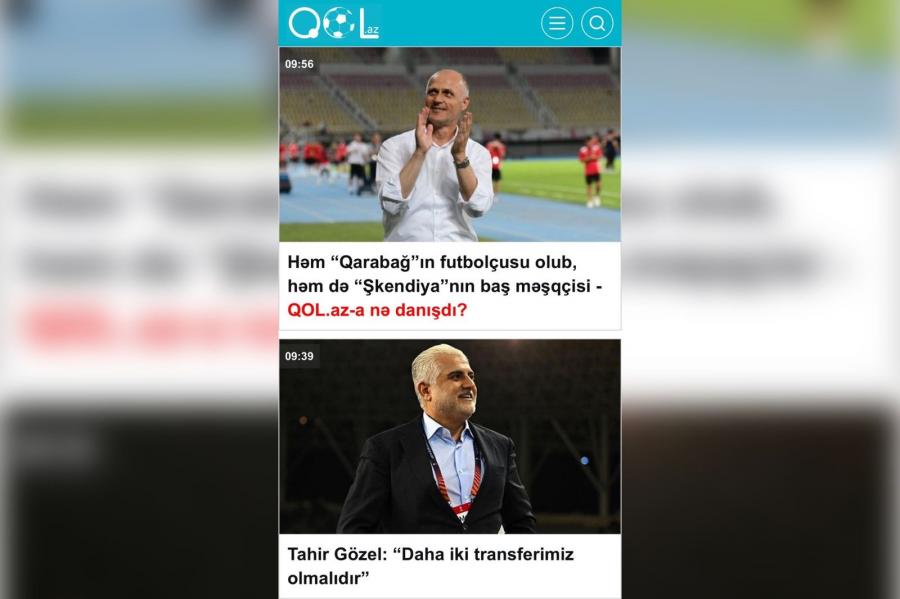Click the word "olmalıdır" in the second headline
The width and height of the screenshot is (900, 599).
coord(328,578)
